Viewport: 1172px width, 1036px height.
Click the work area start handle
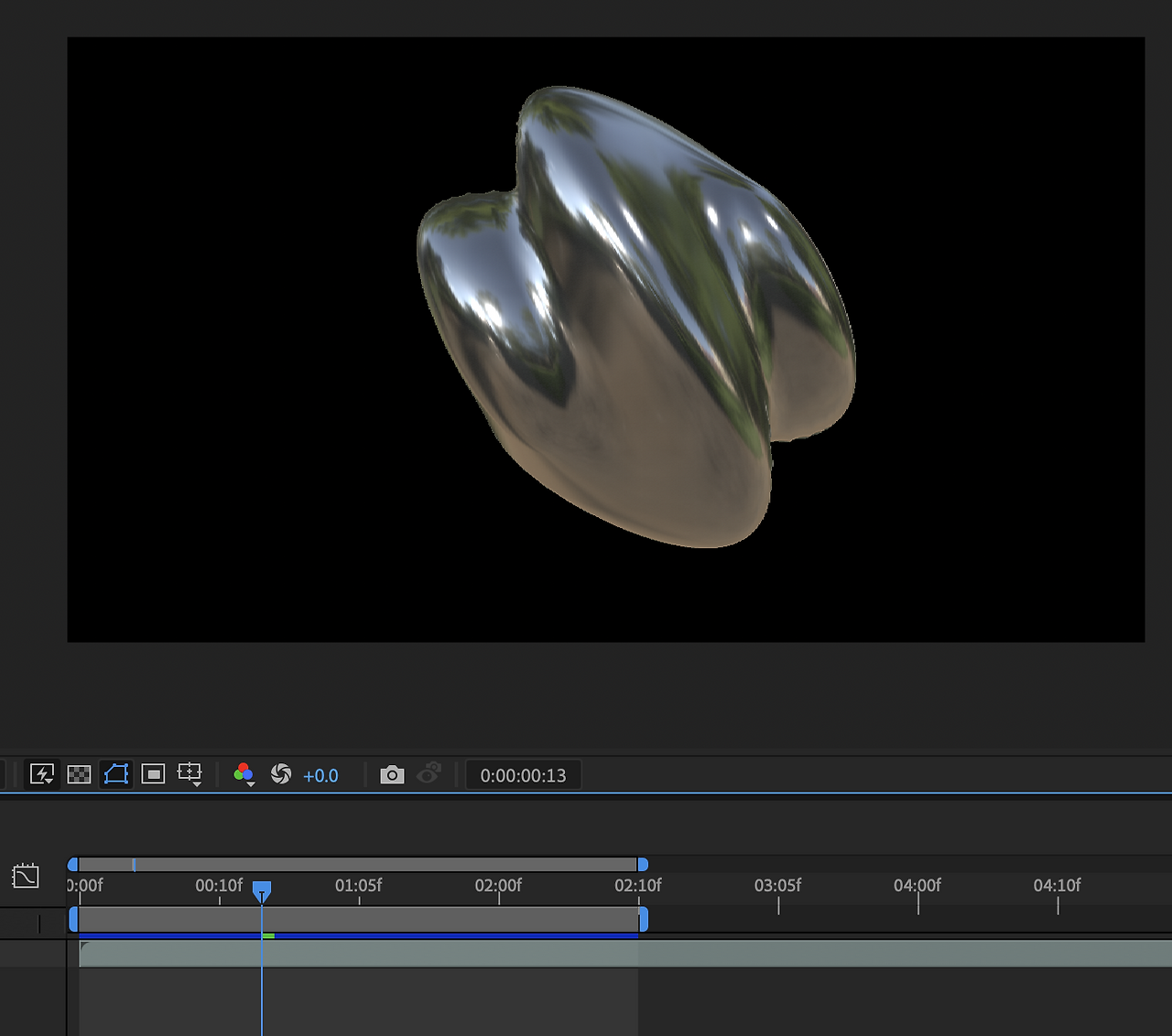(73, 920)
